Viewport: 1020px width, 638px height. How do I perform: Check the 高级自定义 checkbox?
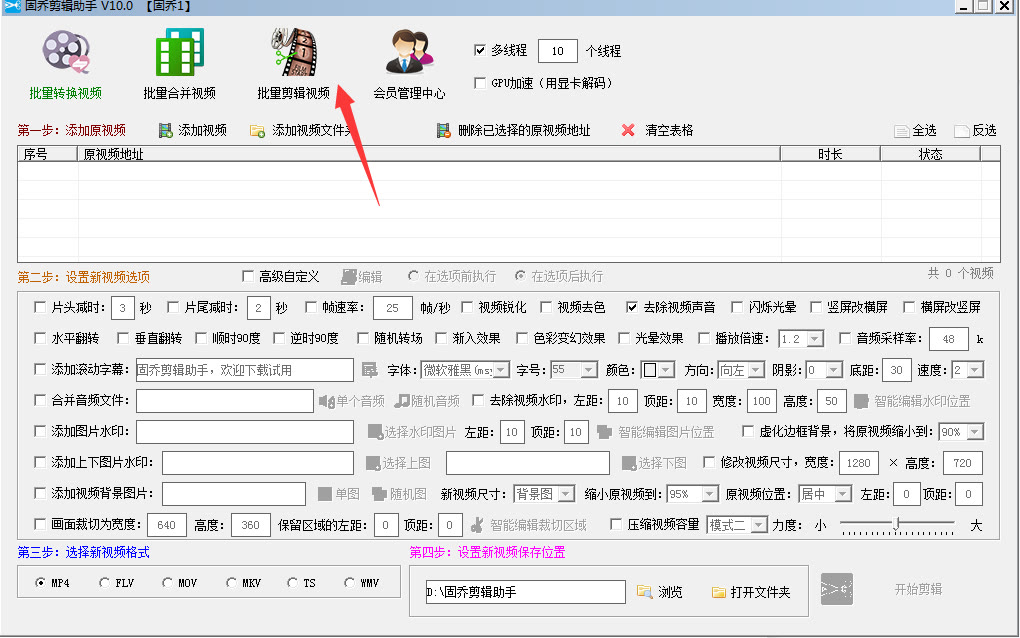[x=248, y=276]
